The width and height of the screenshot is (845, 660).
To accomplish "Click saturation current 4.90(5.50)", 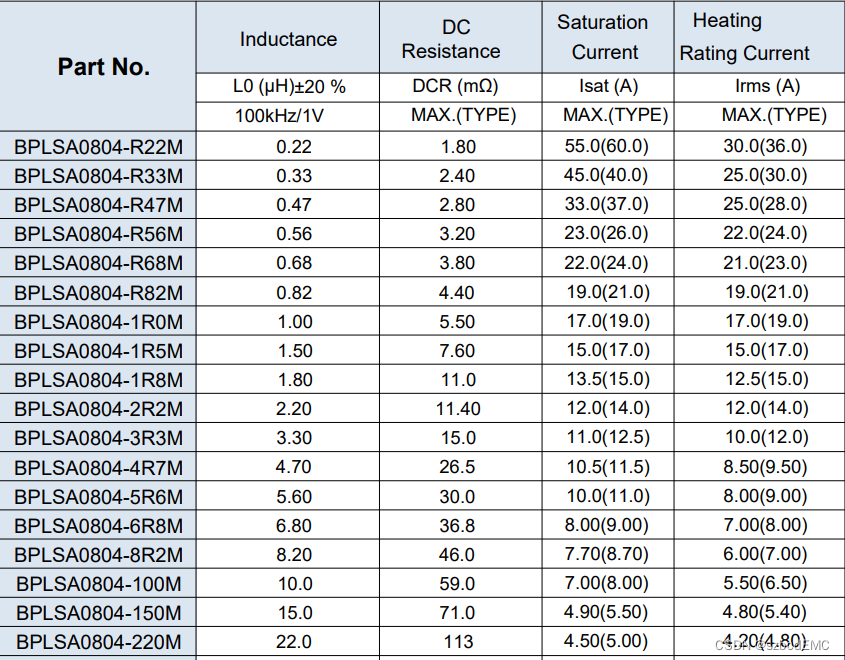I will (x=606, y=612).
